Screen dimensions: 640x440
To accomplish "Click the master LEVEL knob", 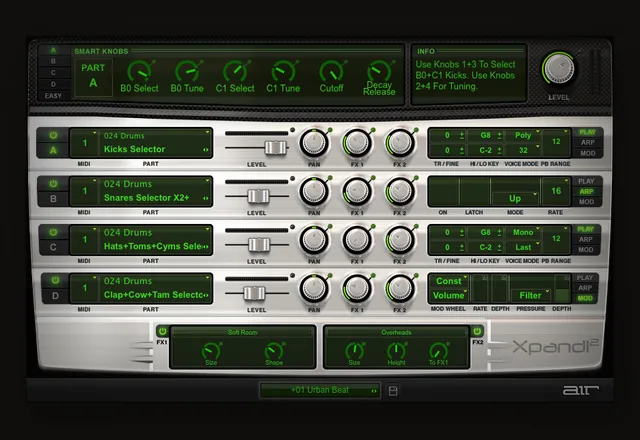I will tap(559, 68).
